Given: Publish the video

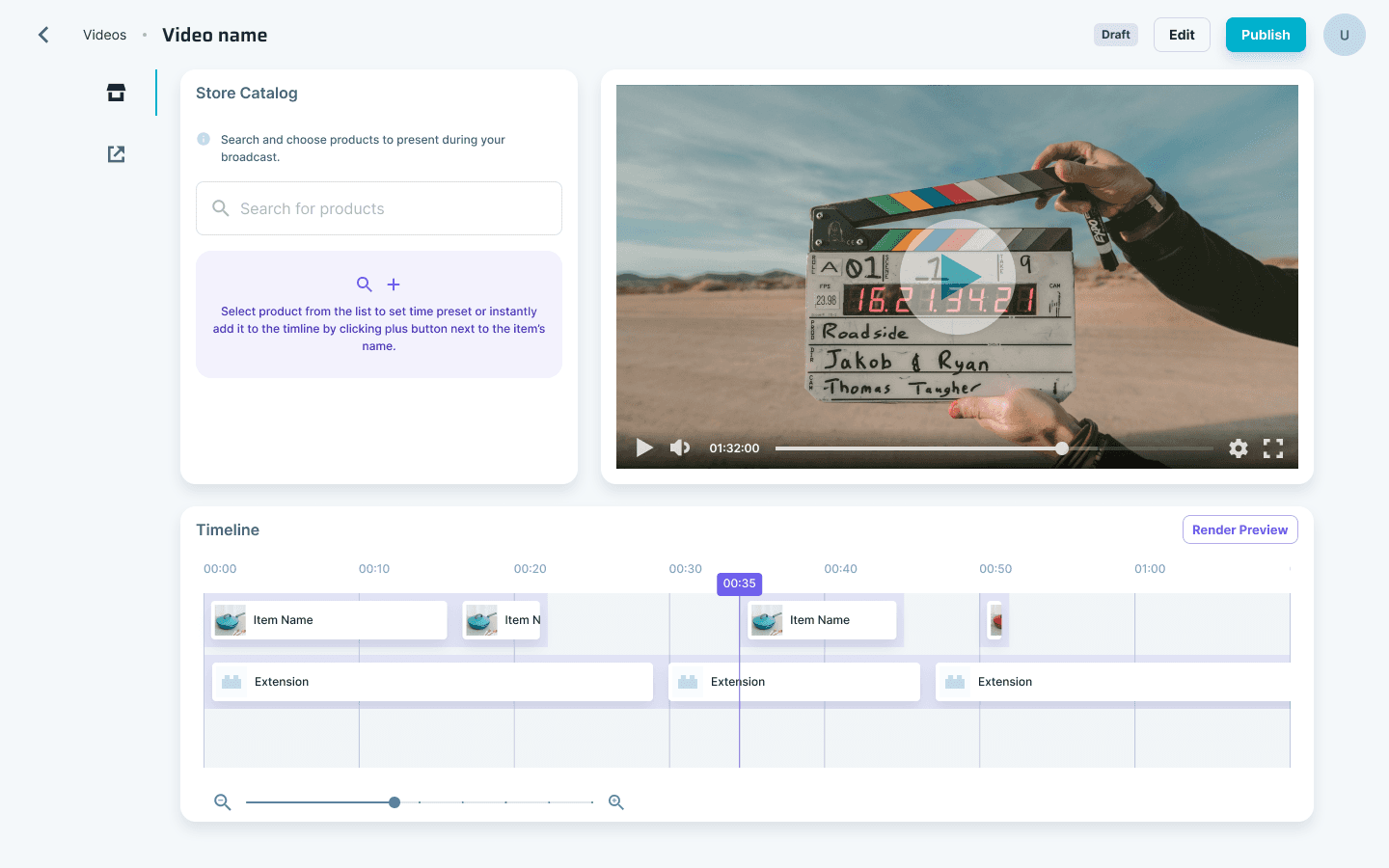Looking at the screenshot, I should [x=1266, y=35].
